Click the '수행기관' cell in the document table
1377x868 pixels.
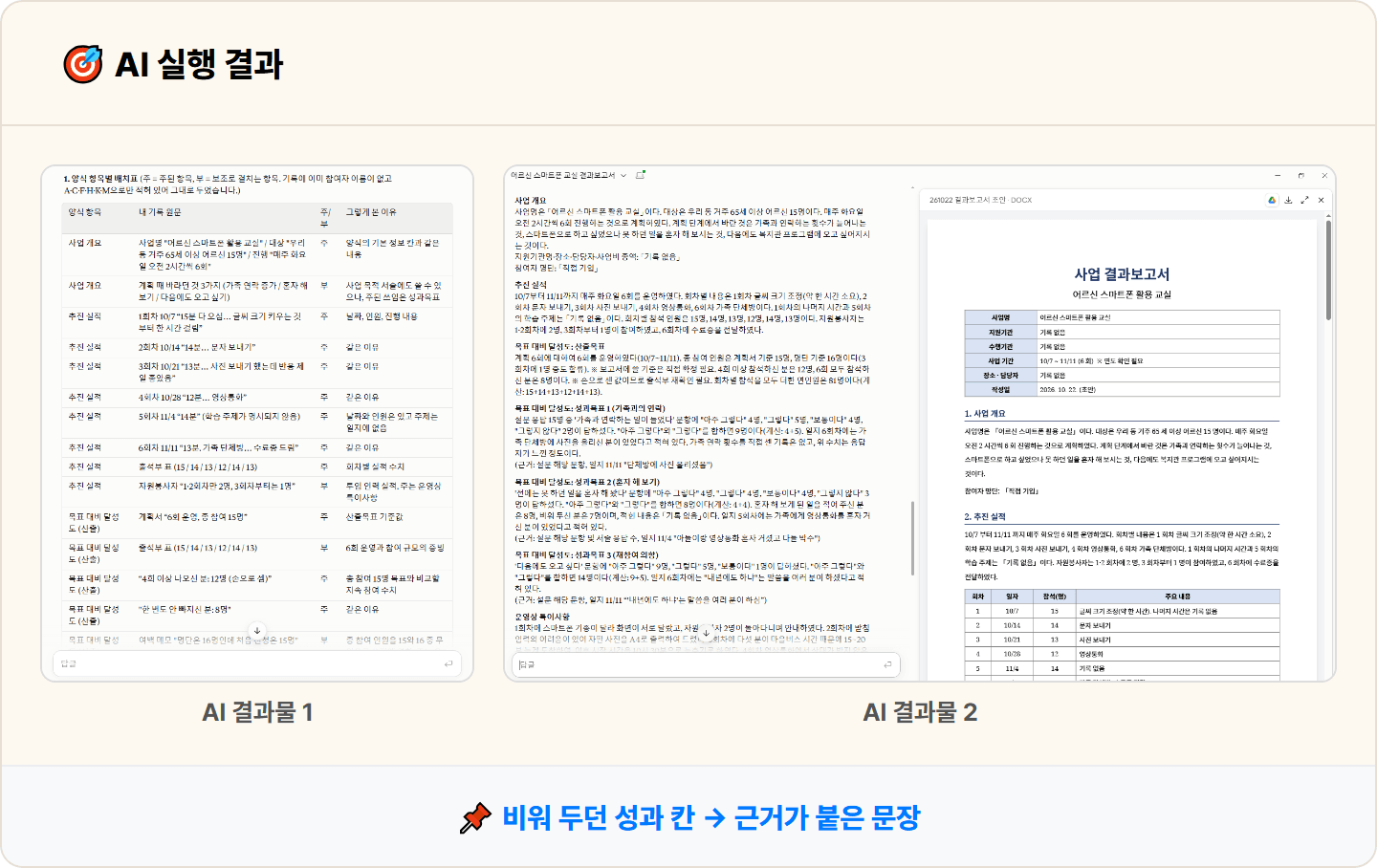(1000, 347)
